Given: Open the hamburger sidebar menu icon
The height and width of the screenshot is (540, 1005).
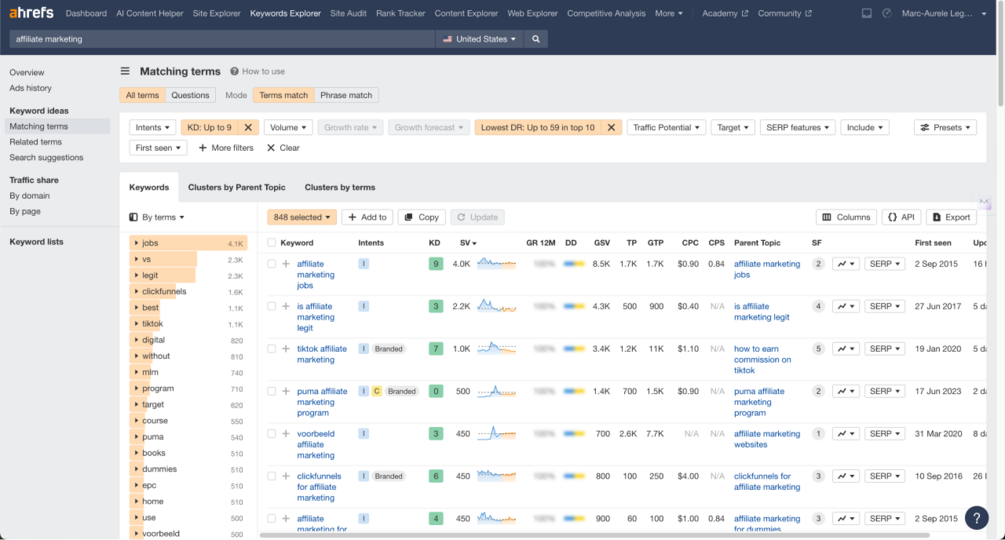Looking at the screenshot, I should (x=125, y=71).
